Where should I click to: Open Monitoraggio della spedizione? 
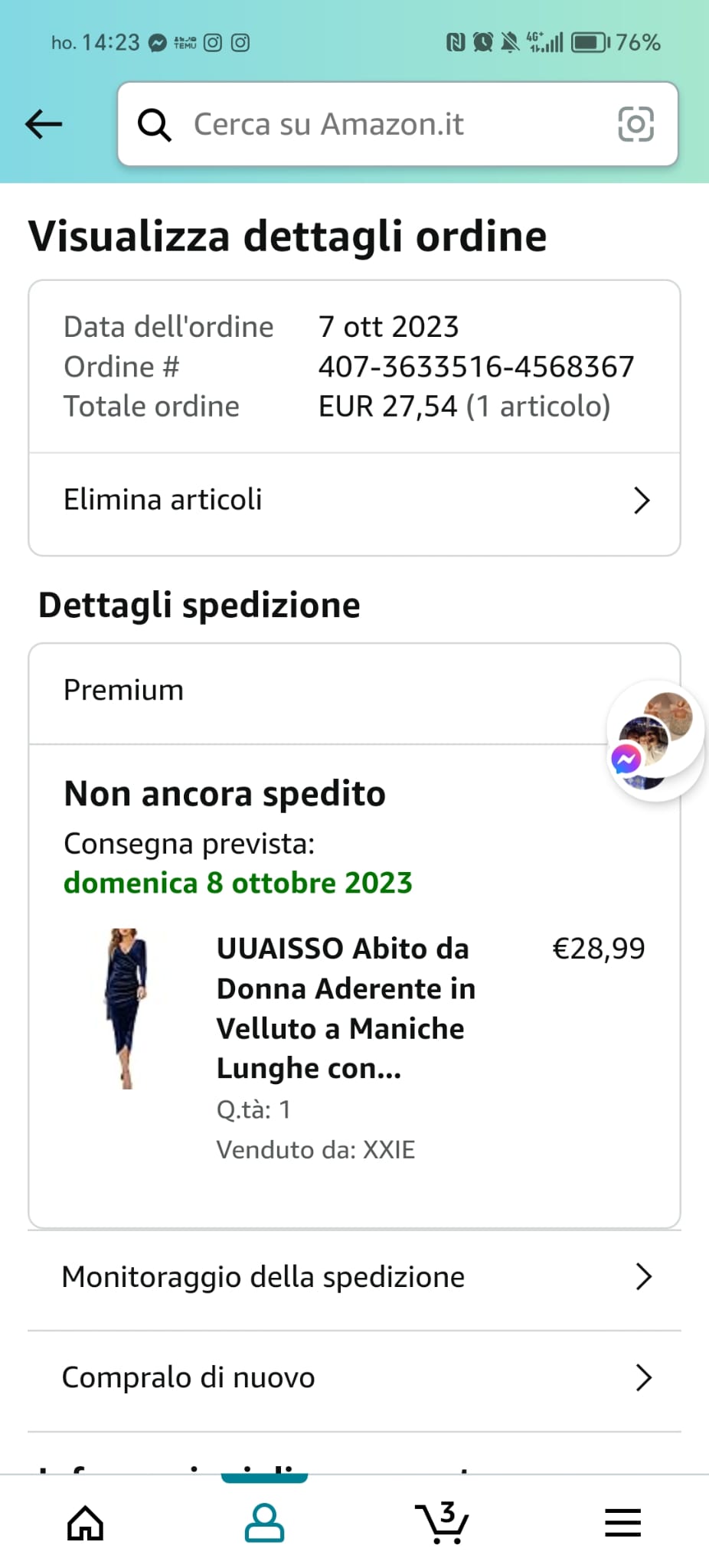tap(263, 1277)
